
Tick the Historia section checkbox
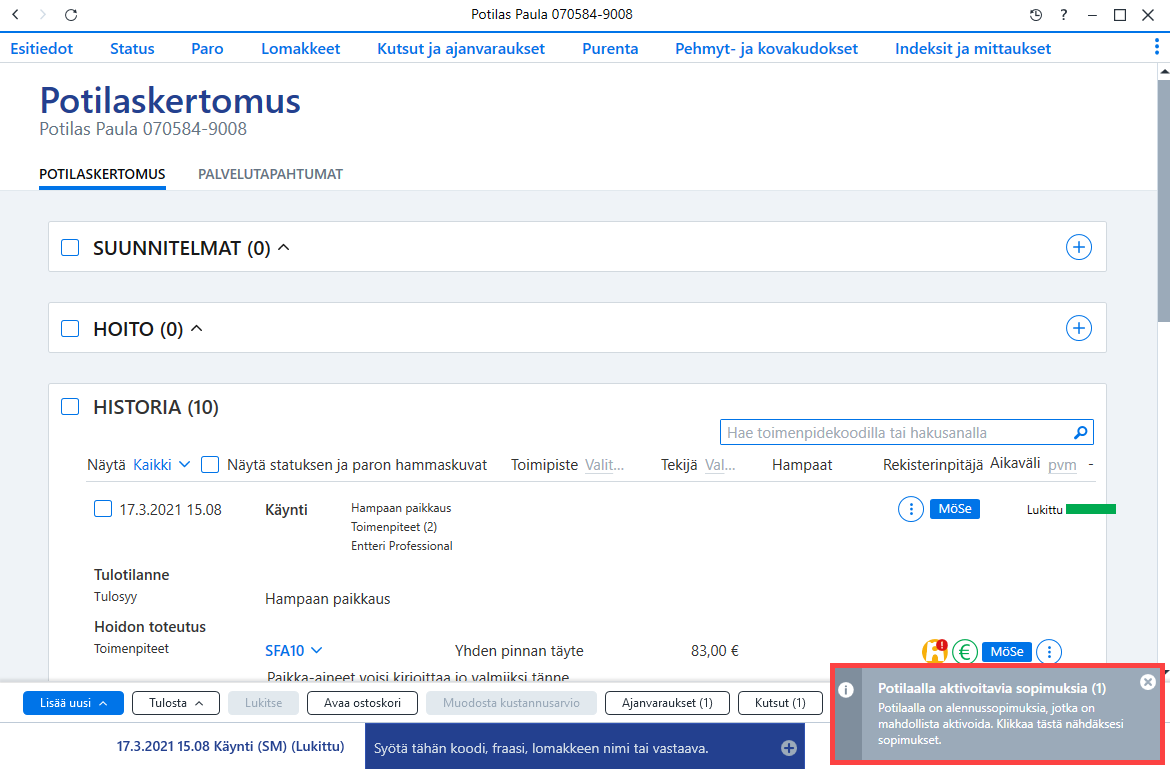pos(70,407)
